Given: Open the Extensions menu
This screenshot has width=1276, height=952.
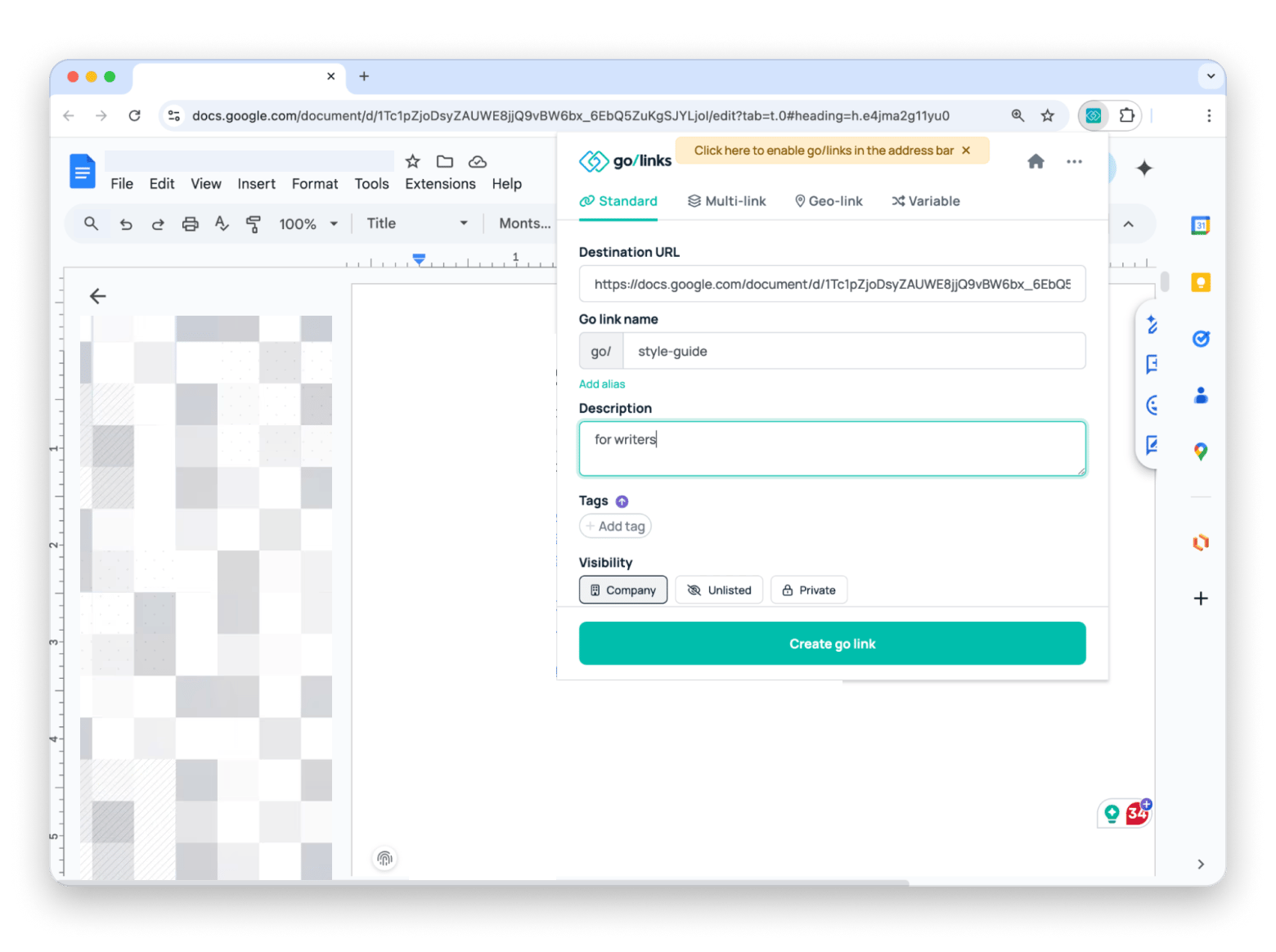Looking at the screenshot, I should [440, 184].
